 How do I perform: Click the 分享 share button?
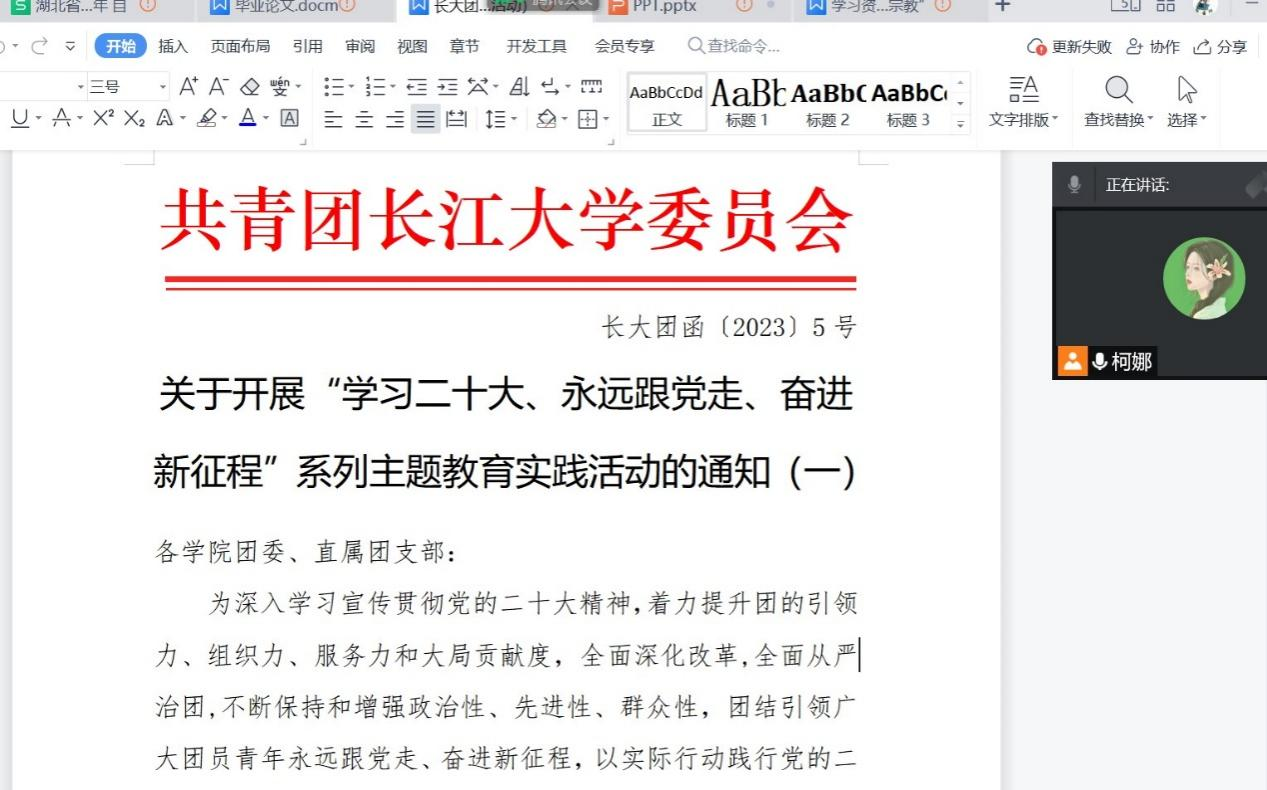point(1221,47)
